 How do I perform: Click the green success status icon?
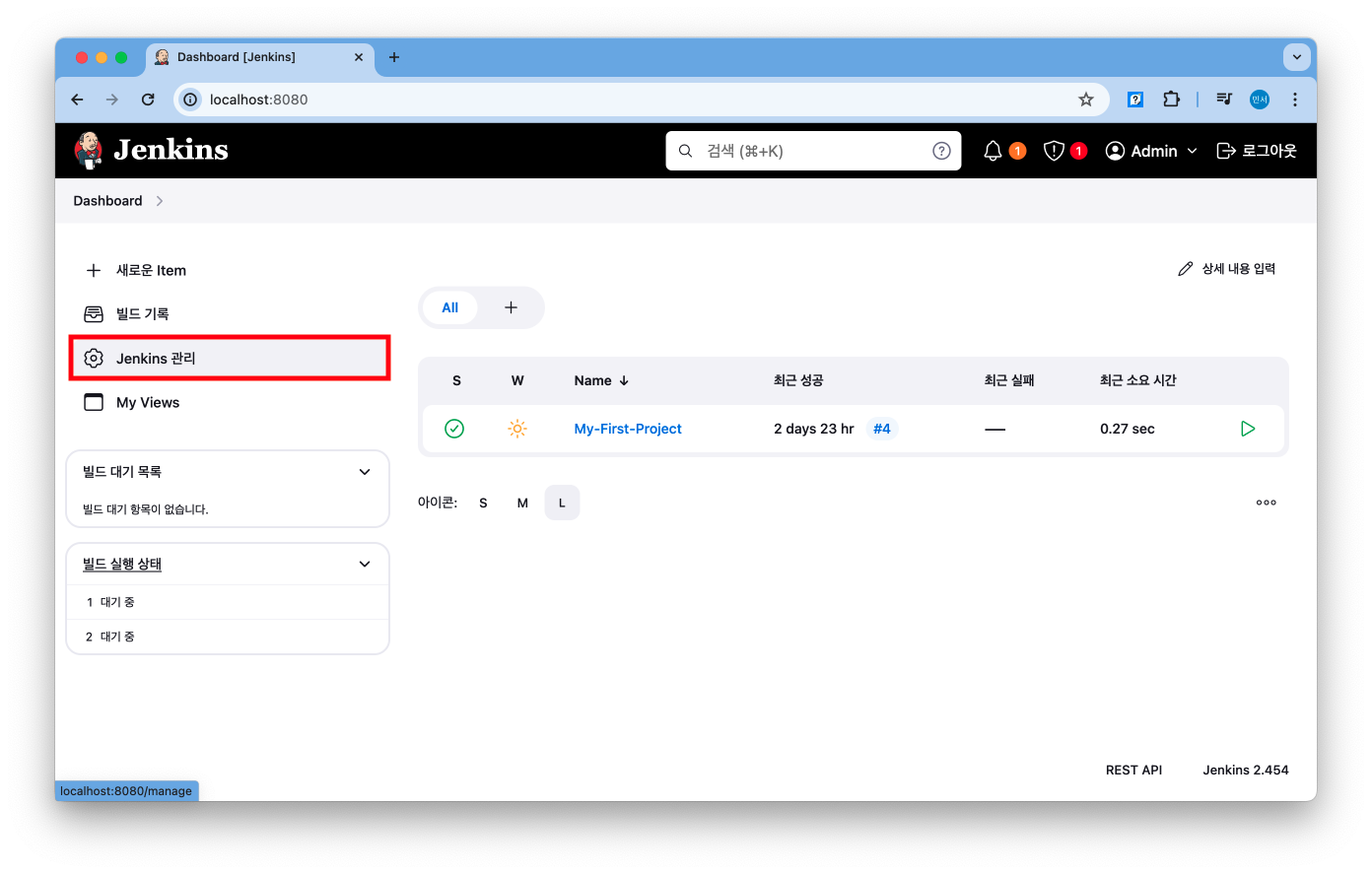454,429
